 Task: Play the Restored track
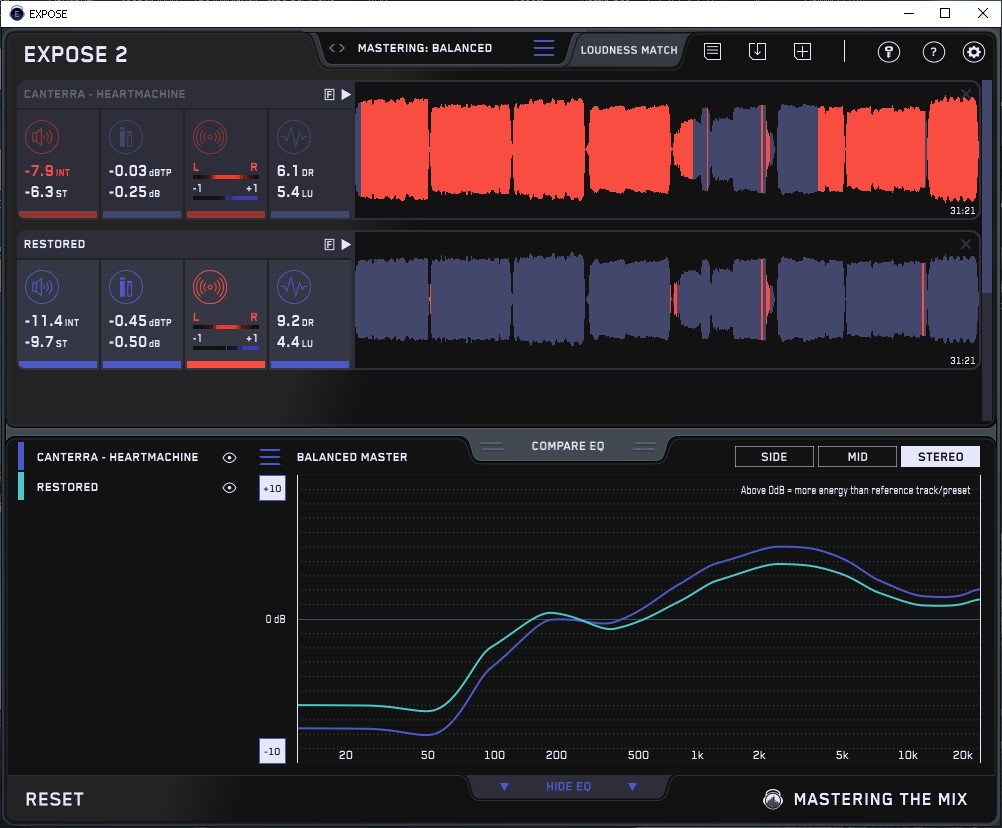[x=346, y=244]
